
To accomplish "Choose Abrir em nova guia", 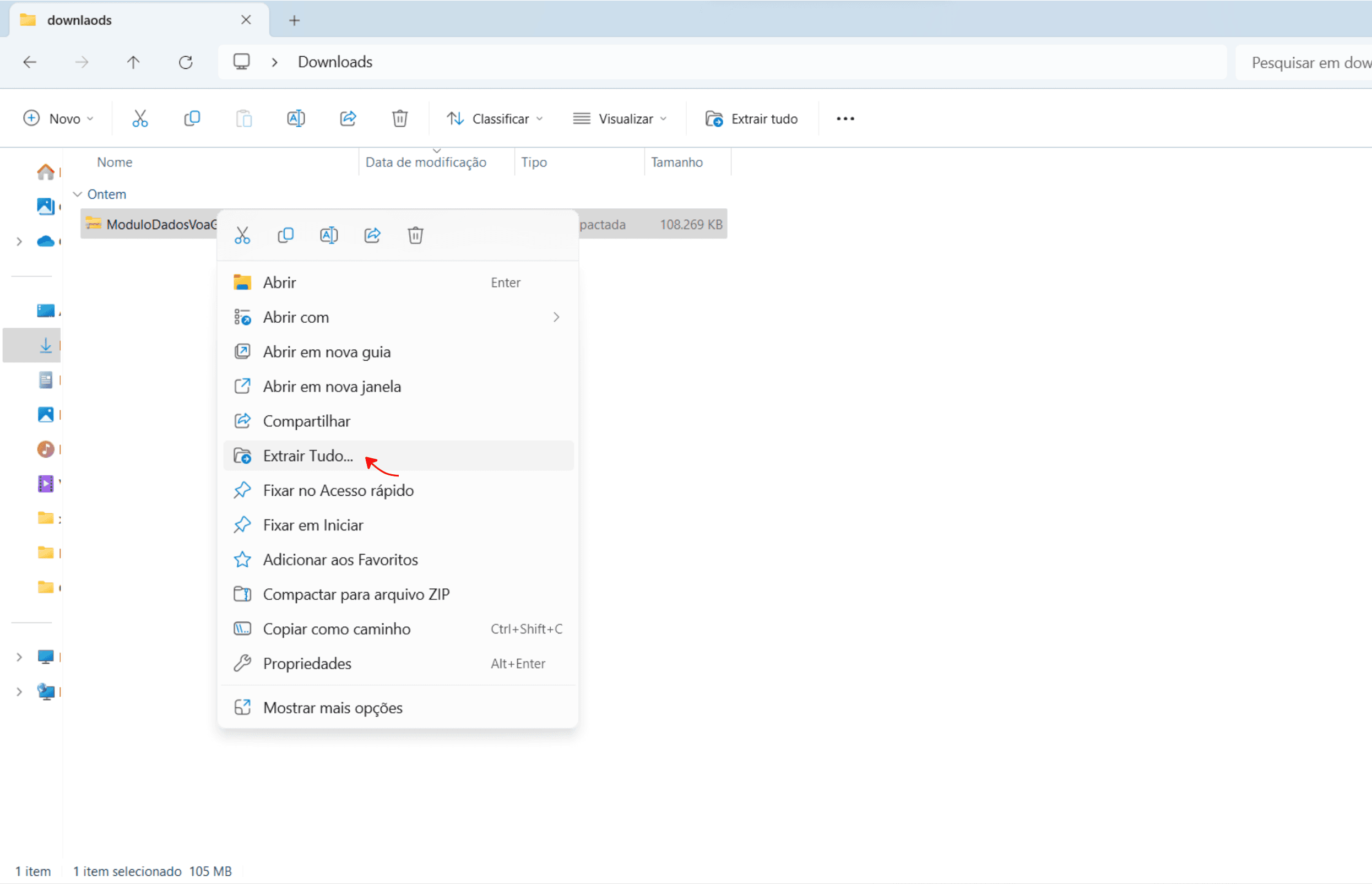I will click(398, 352).
